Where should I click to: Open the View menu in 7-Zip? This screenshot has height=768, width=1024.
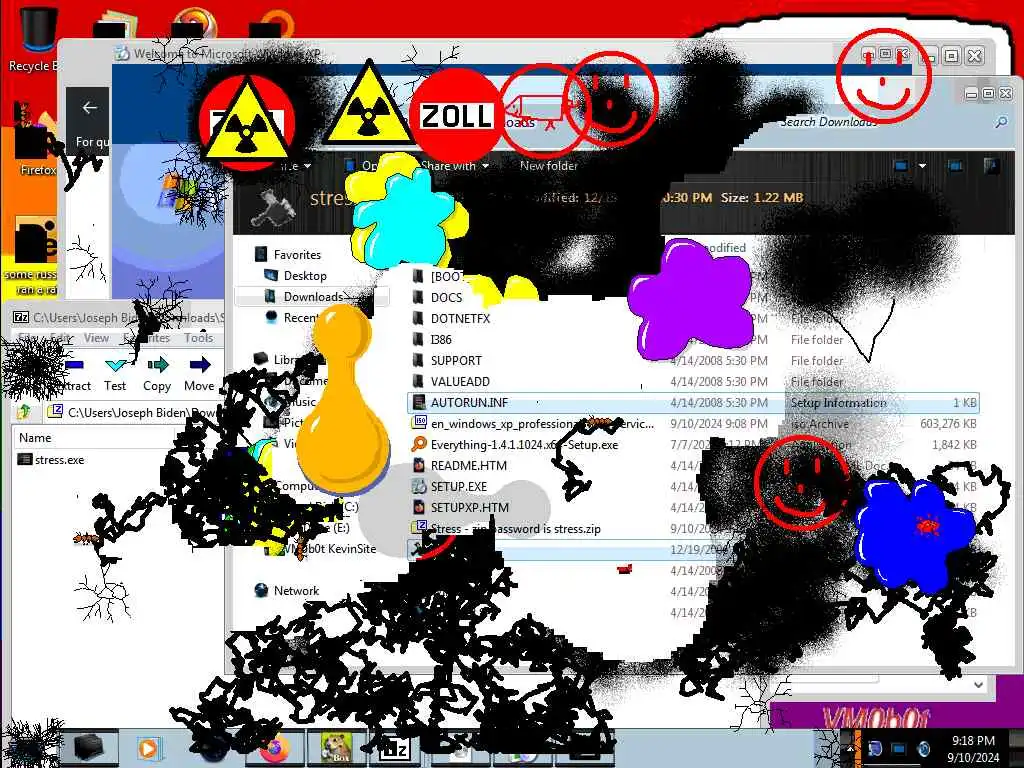point(96,338)
